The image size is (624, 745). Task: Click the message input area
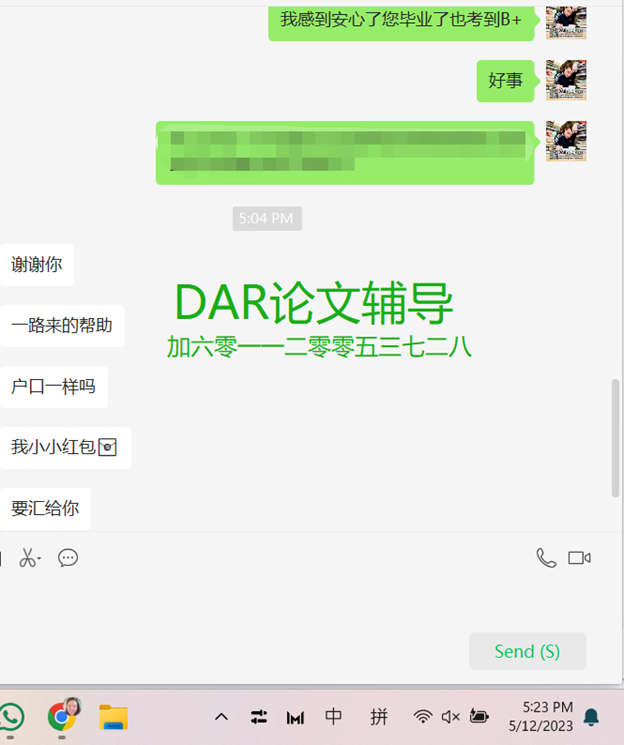(x=304, y=601)
